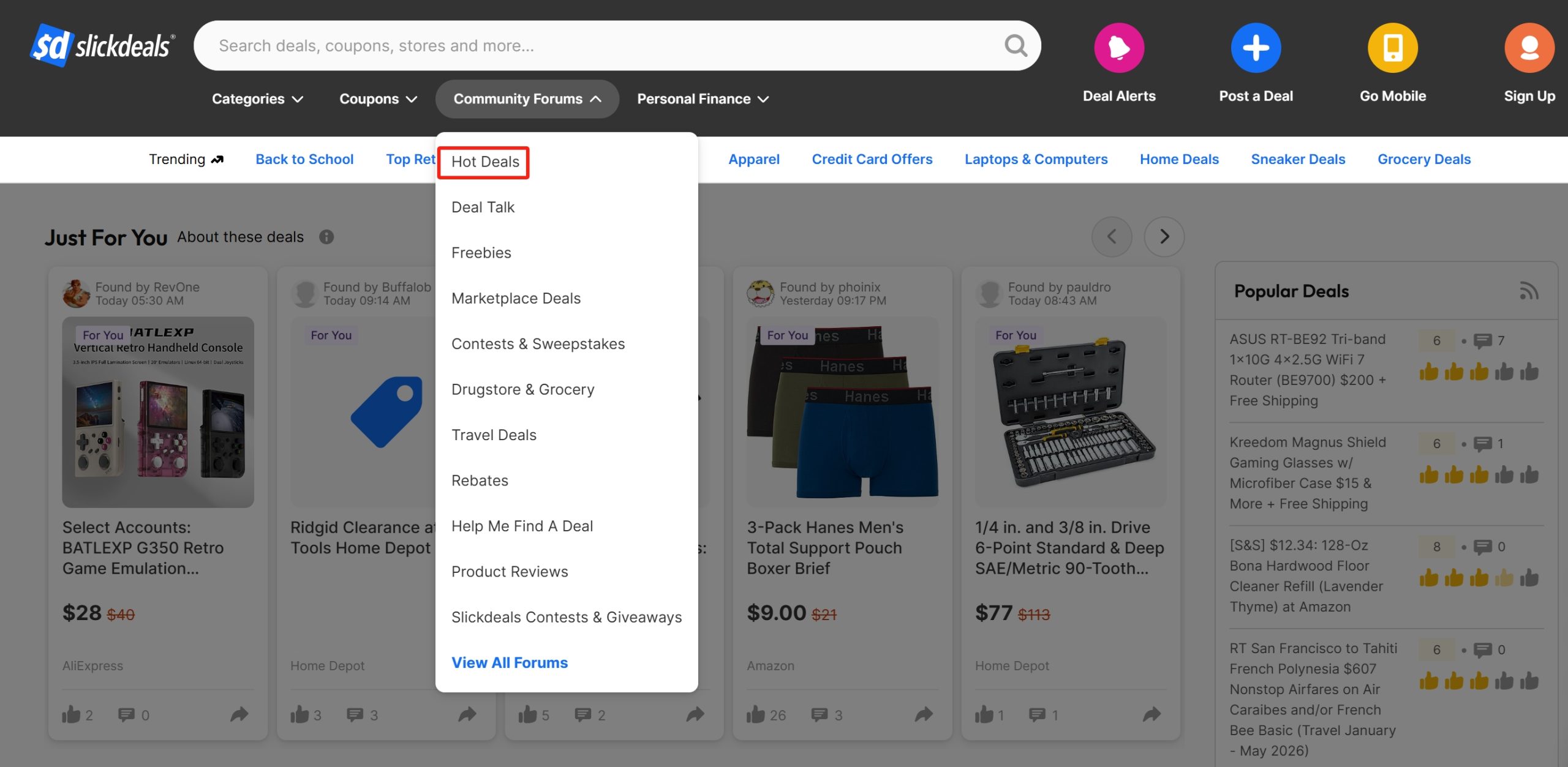
Task: Select Deal Talk from forums menu
Action: coord(483,208)
